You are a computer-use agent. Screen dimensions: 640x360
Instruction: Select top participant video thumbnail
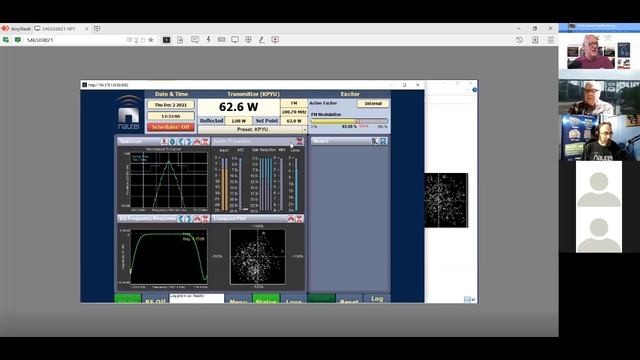pyautogui.click(x=599, y=51)
